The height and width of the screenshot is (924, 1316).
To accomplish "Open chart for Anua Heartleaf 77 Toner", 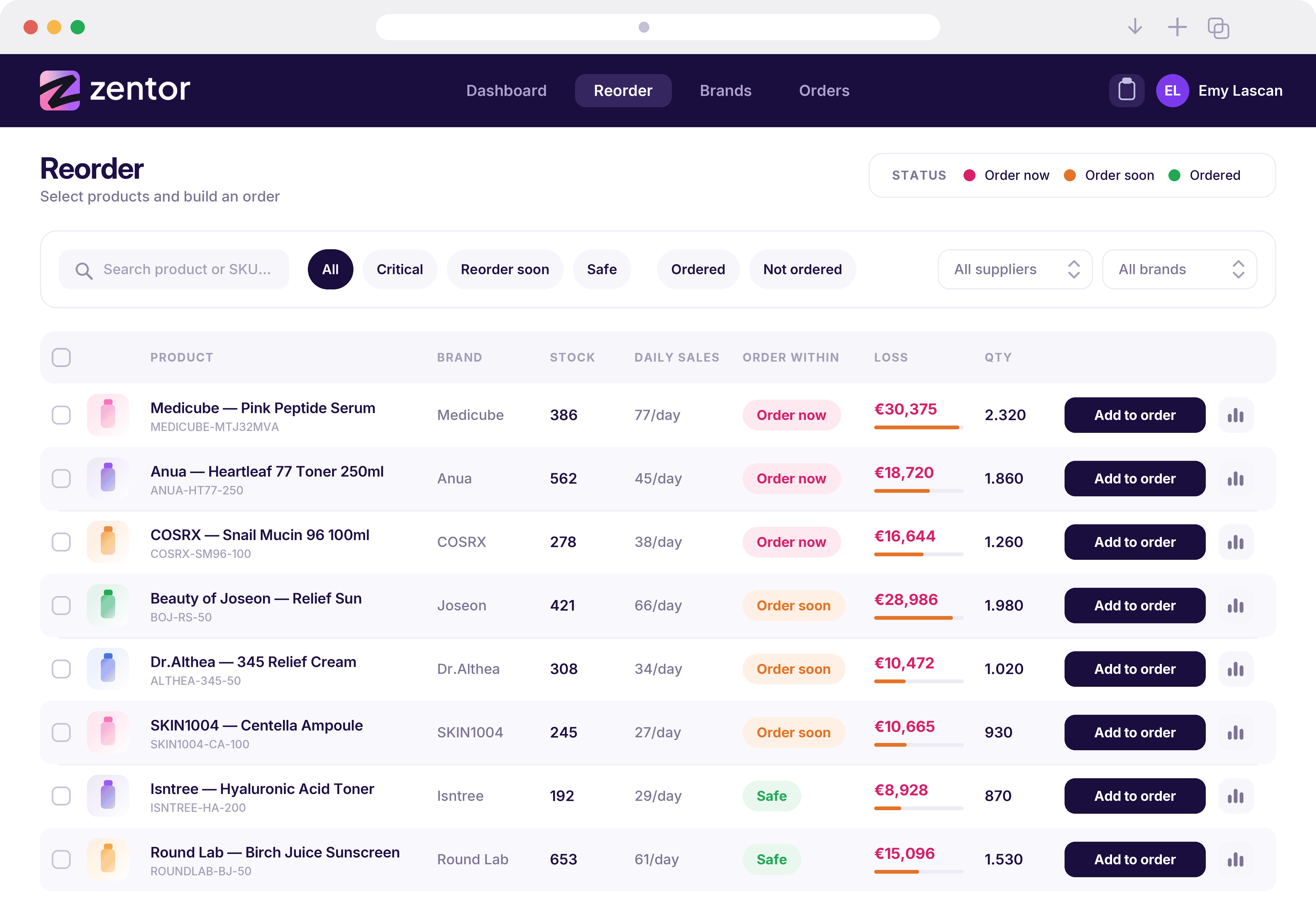I will click(1236, 479).
